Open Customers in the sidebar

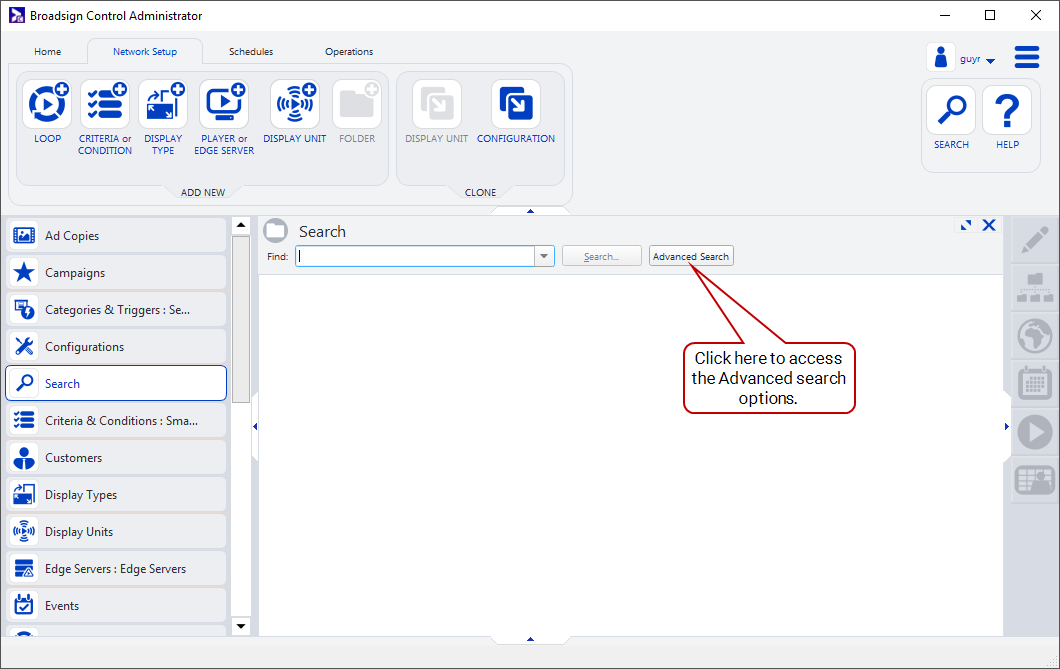(116, 457)
